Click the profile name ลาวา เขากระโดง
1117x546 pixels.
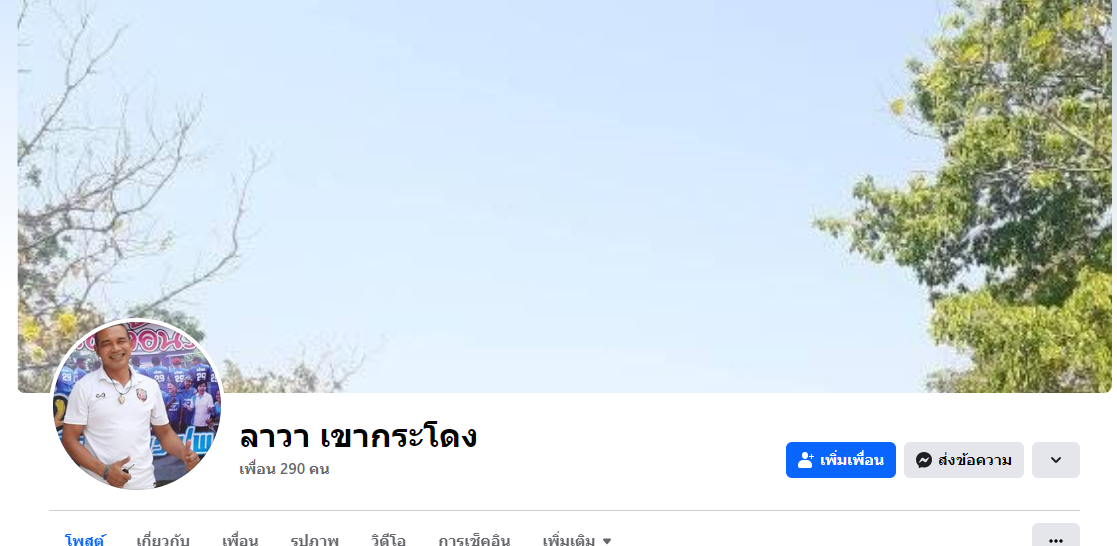[358, 436]
